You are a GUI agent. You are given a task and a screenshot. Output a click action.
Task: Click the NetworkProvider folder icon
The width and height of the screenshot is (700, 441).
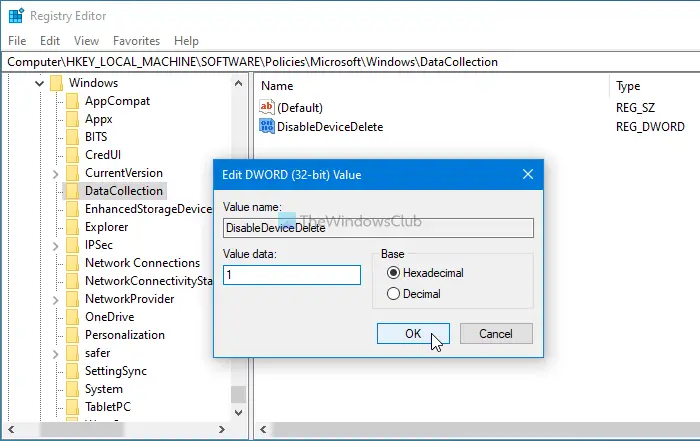pos(72,299)
